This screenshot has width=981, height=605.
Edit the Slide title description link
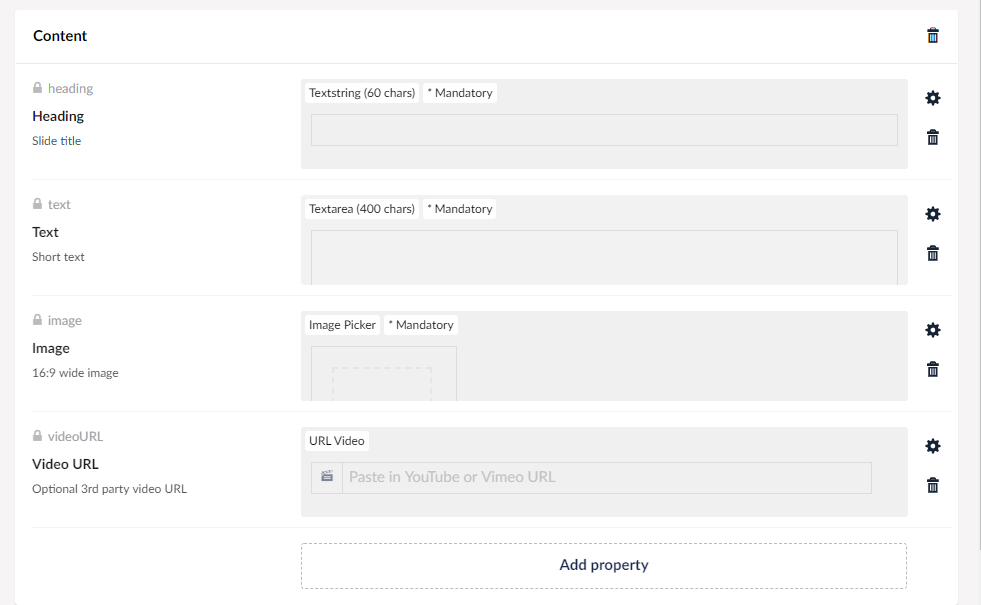(56, 140)
